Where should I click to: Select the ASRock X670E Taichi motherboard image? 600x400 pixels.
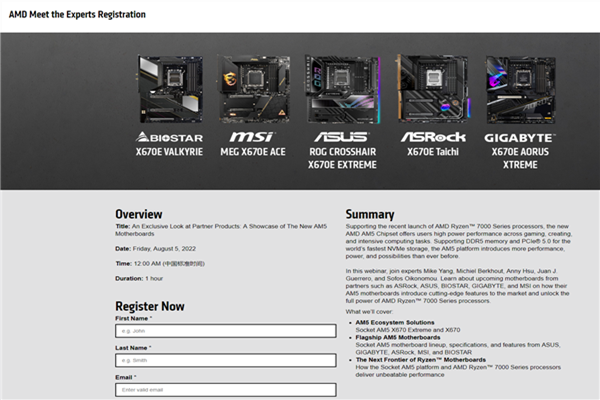pos(432,87)
